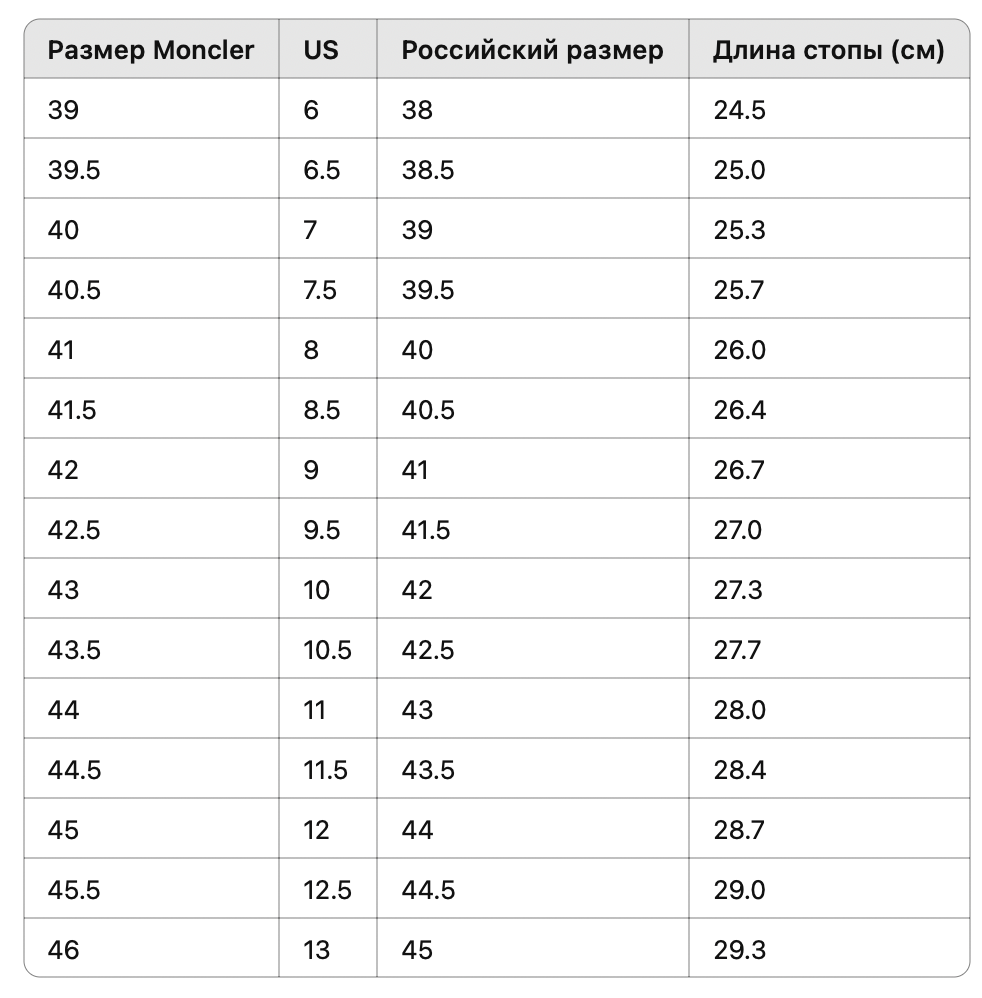Click the foot length 28.0 cell

click(x=829, y=708)
